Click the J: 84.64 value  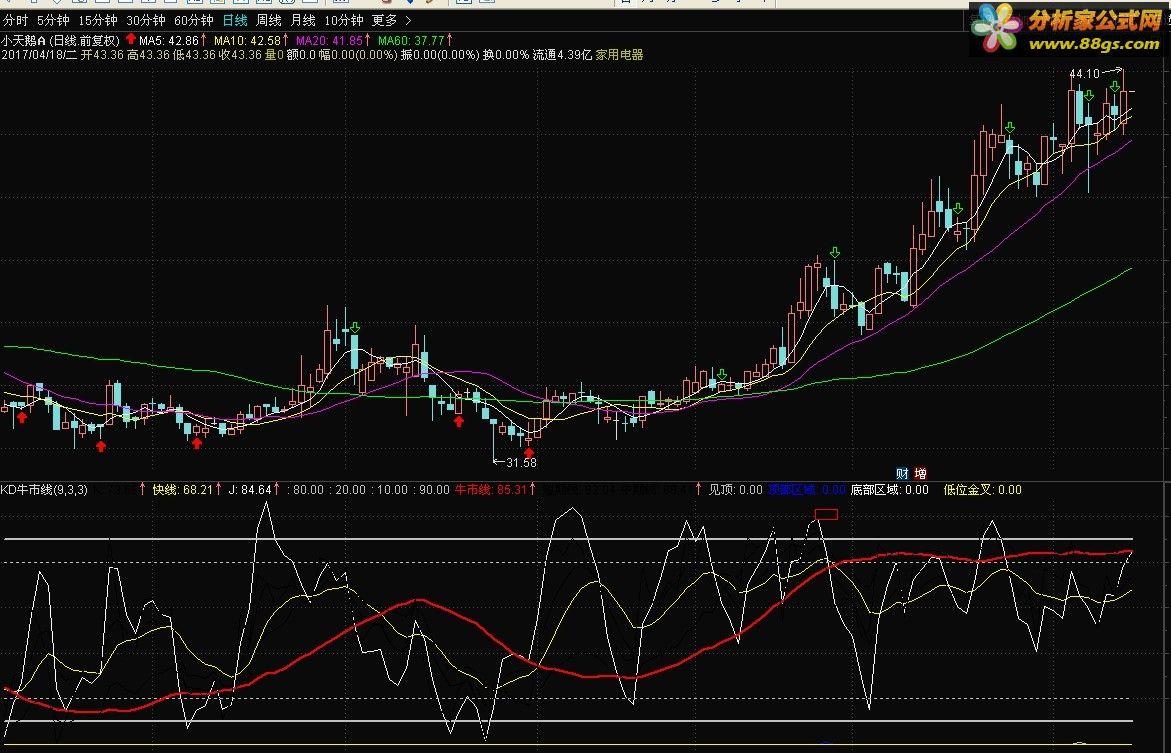tap(250, 489)
